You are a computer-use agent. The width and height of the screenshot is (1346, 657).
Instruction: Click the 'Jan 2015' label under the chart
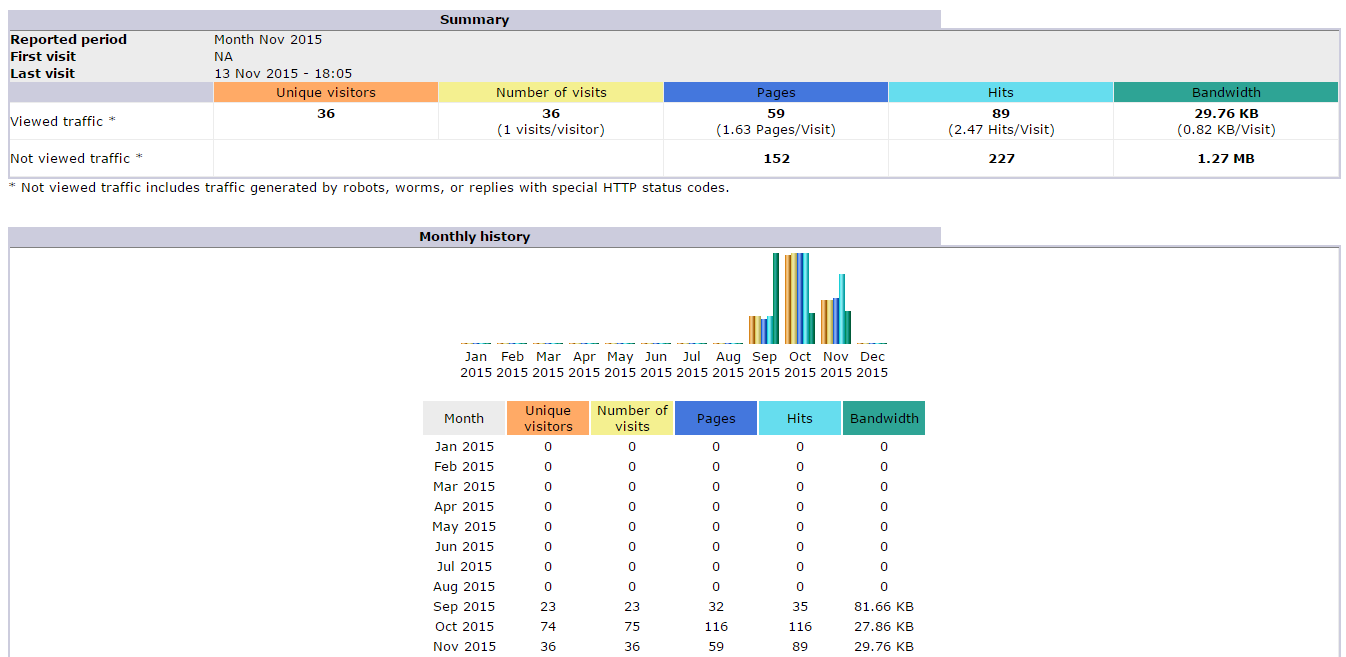tap(476, 364)
